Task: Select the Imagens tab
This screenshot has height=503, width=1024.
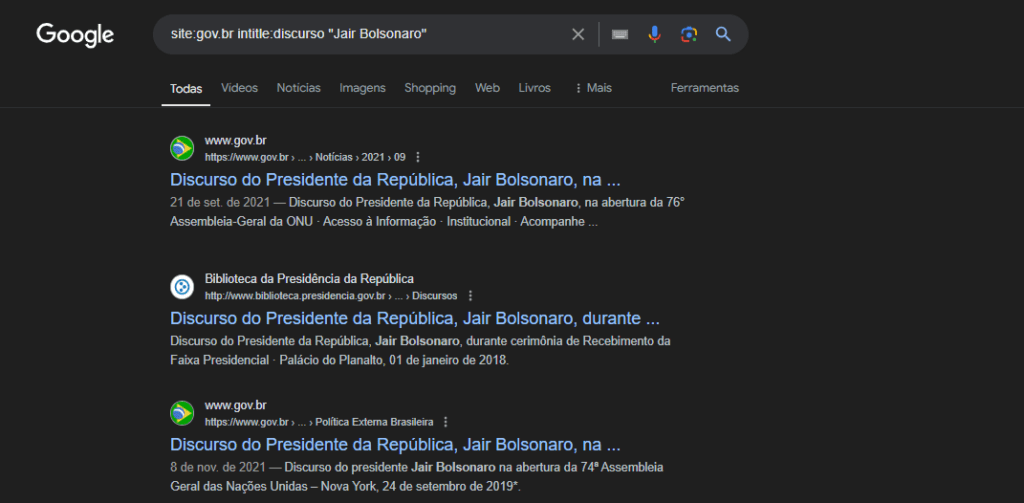Action: 362,88
